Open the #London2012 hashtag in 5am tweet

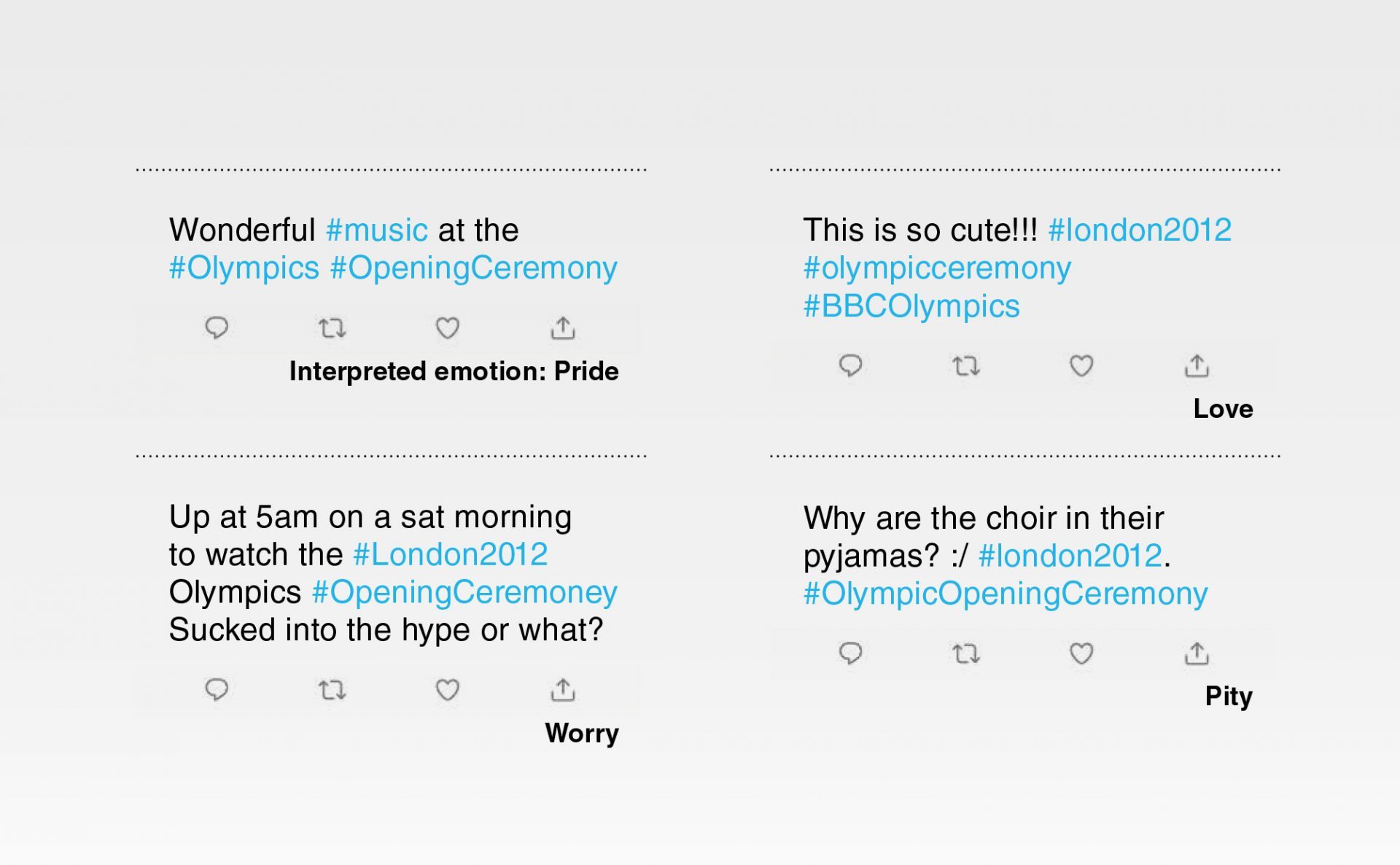click(x=450, y=554)
